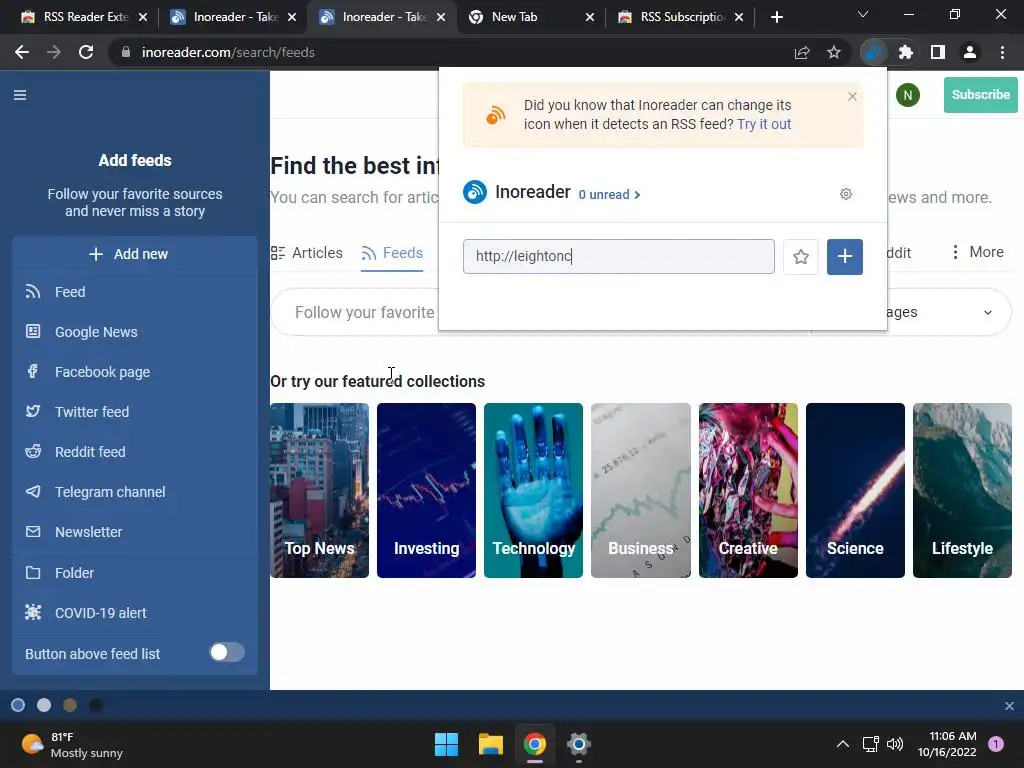This screenshot has height=768, width=1024.
Task: Show hidden system tray icons
Action: 843,744
